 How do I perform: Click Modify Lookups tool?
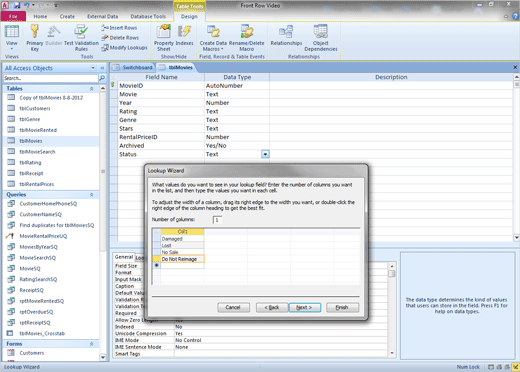[x=124, y=48]
